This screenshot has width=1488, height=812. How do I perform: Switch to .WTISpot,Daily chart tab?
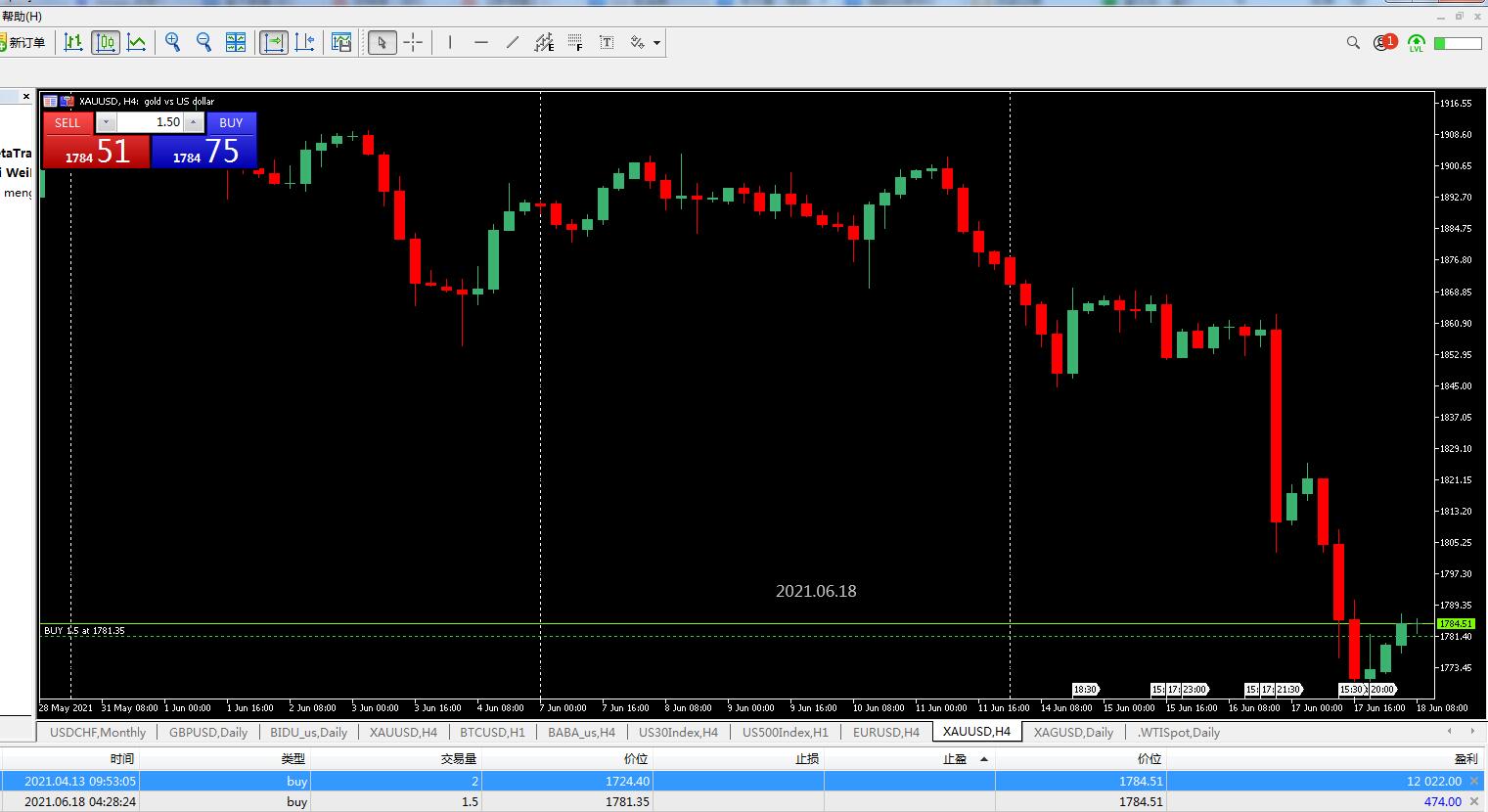click(1179, 732)
